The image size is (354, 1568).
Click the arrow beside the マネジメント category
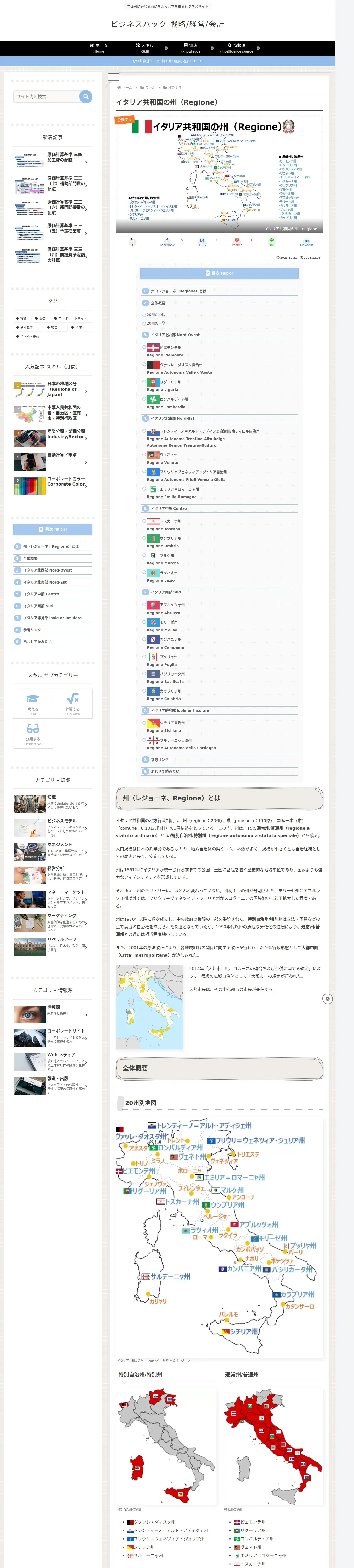click(86, 852)
